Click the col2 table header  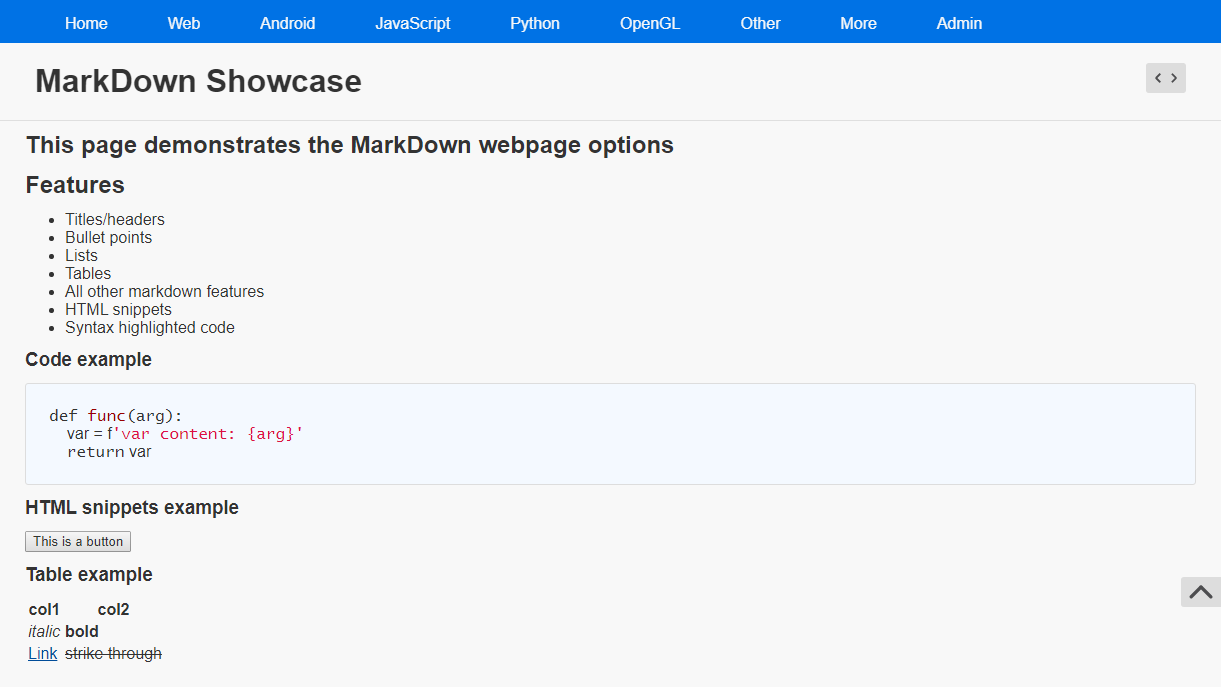pos(113,610)
